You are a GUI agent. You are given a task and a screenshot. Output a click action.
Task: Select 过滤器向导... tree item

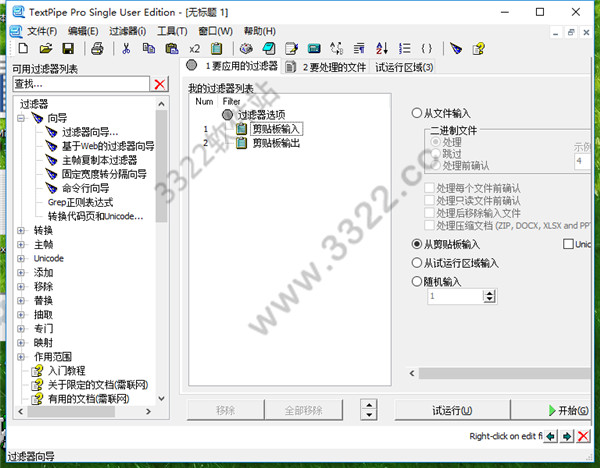point(90,132)
